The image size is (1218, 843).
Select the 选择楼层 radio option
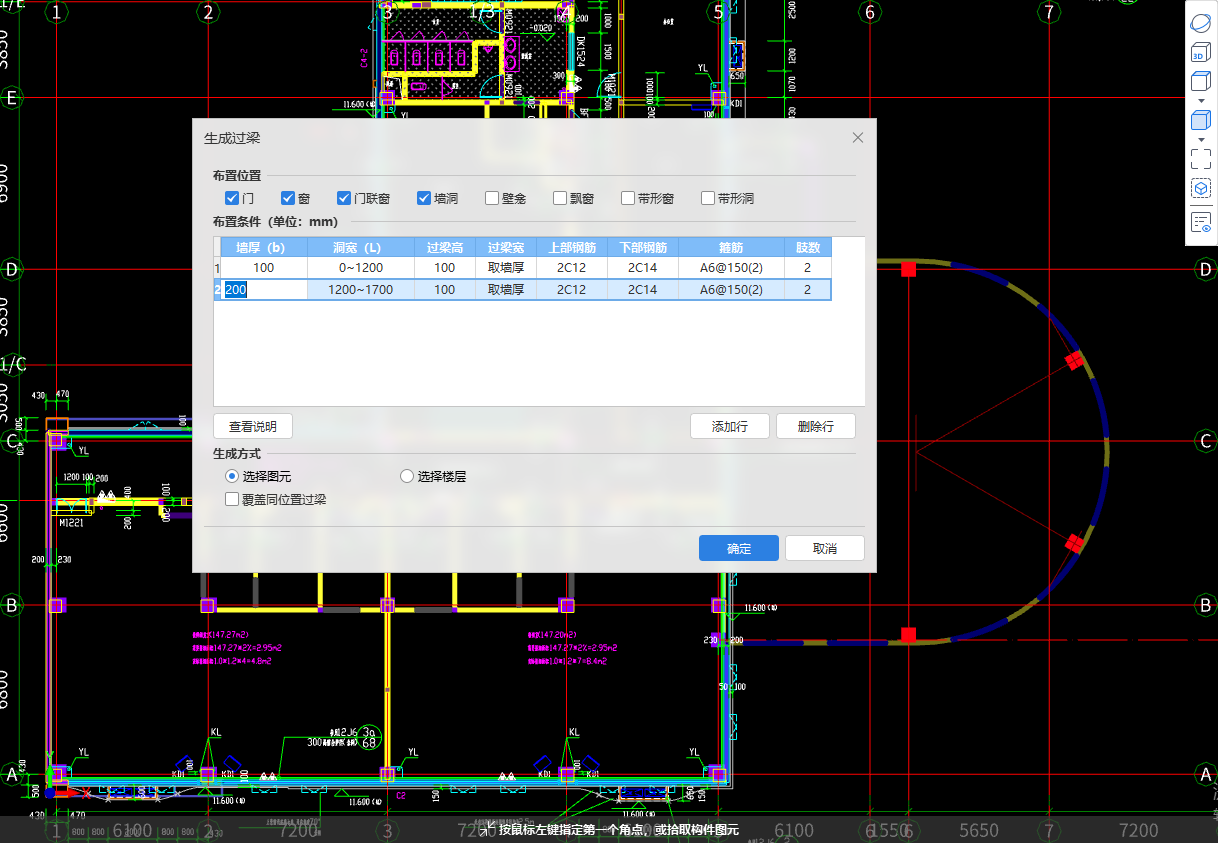(407, 477)
